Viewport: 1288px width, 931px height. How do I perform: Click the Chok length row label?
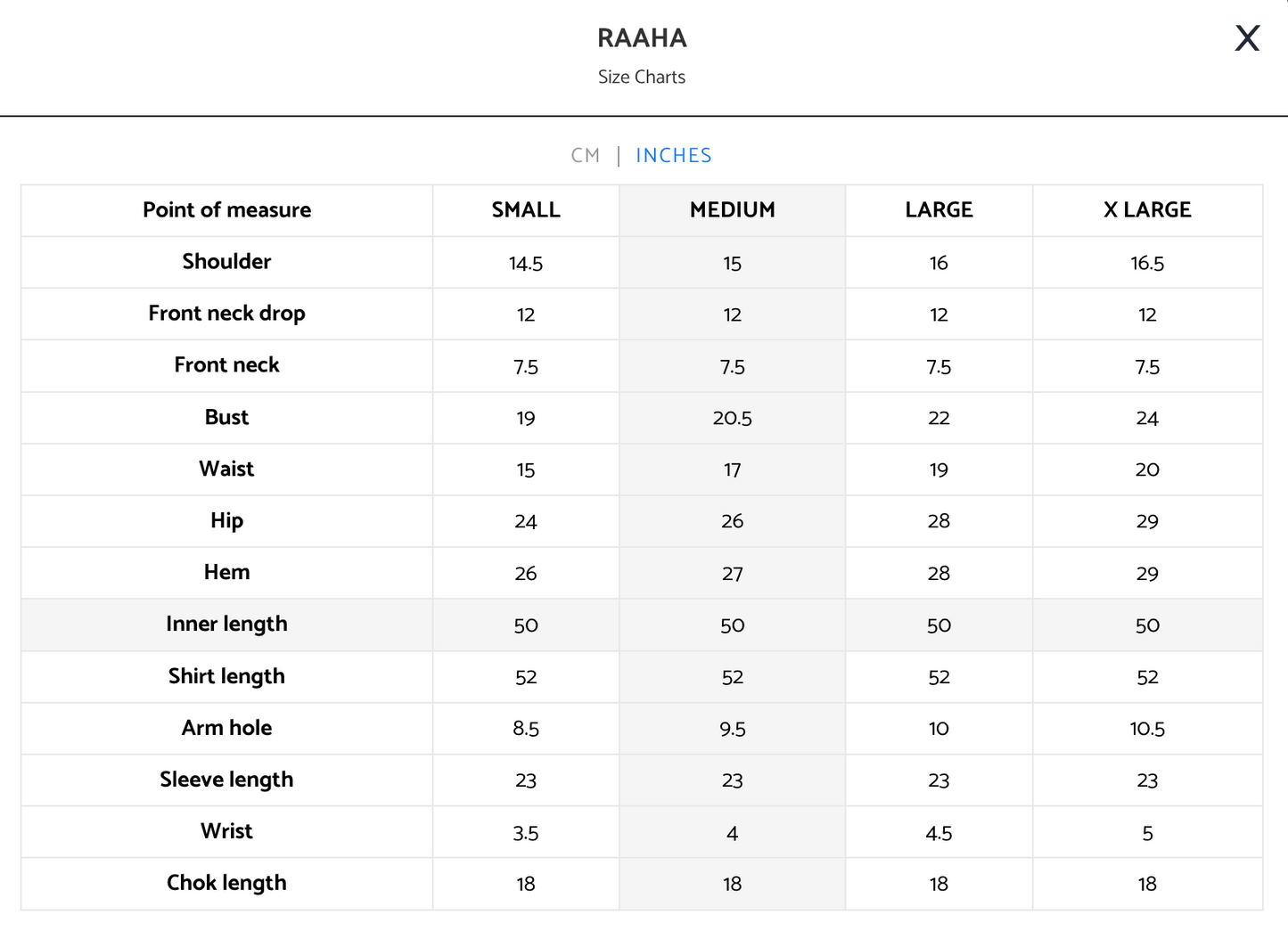pyautogui.click(x=226, y=883)
